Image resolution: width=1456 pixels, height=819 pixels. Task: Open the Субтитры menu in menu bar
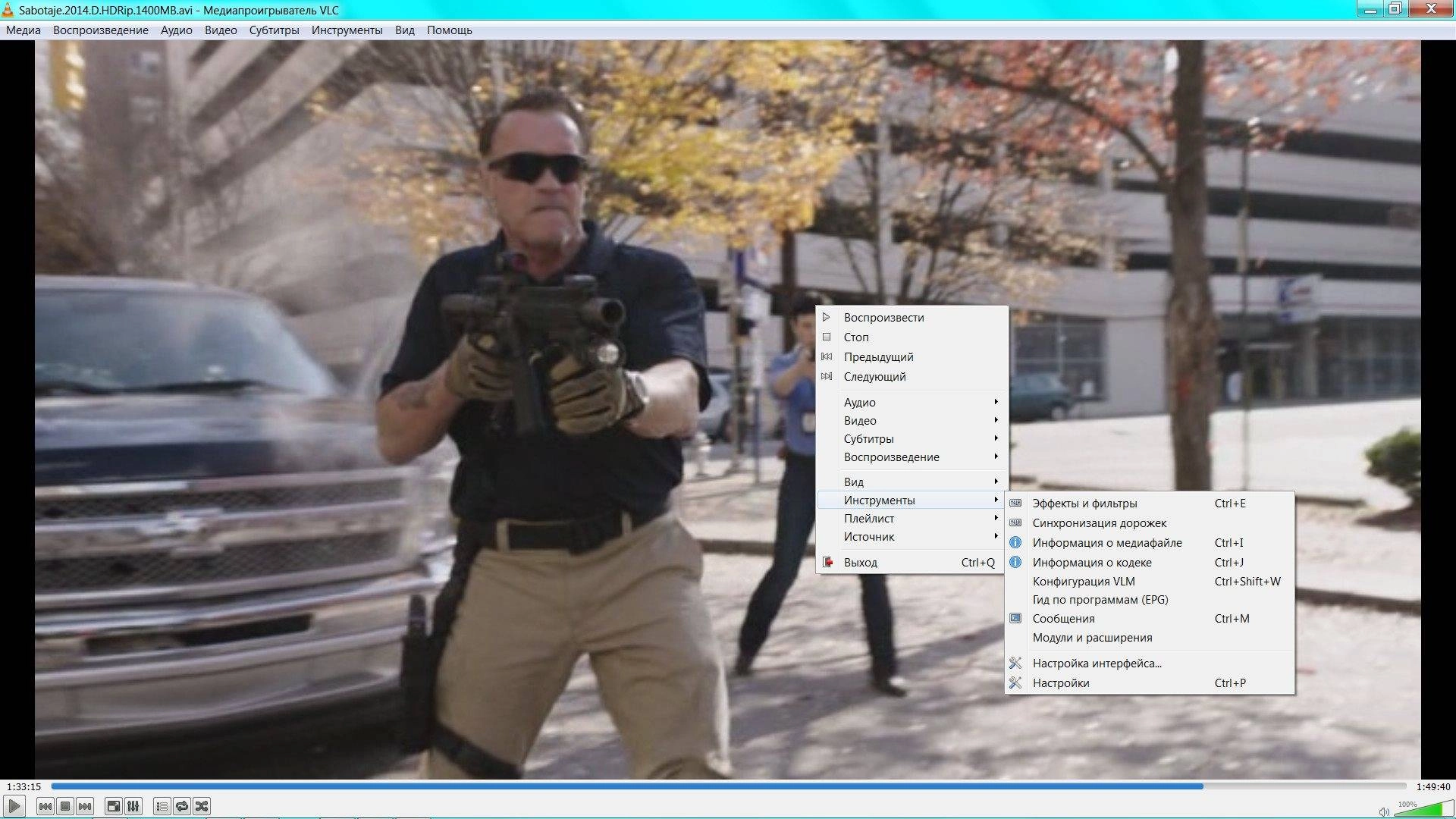point(275,30)
